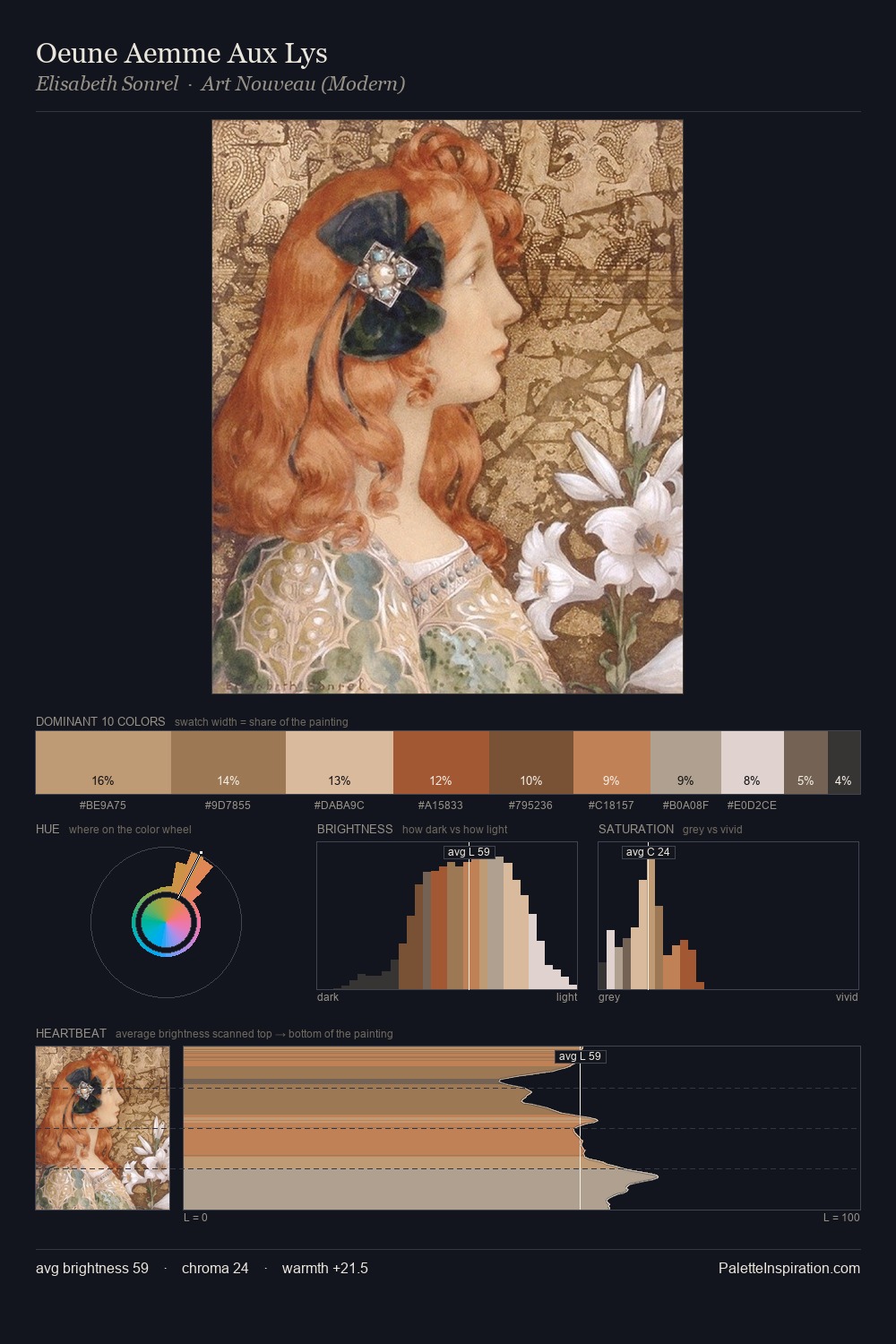Click the 'grey' axis label

609,997
